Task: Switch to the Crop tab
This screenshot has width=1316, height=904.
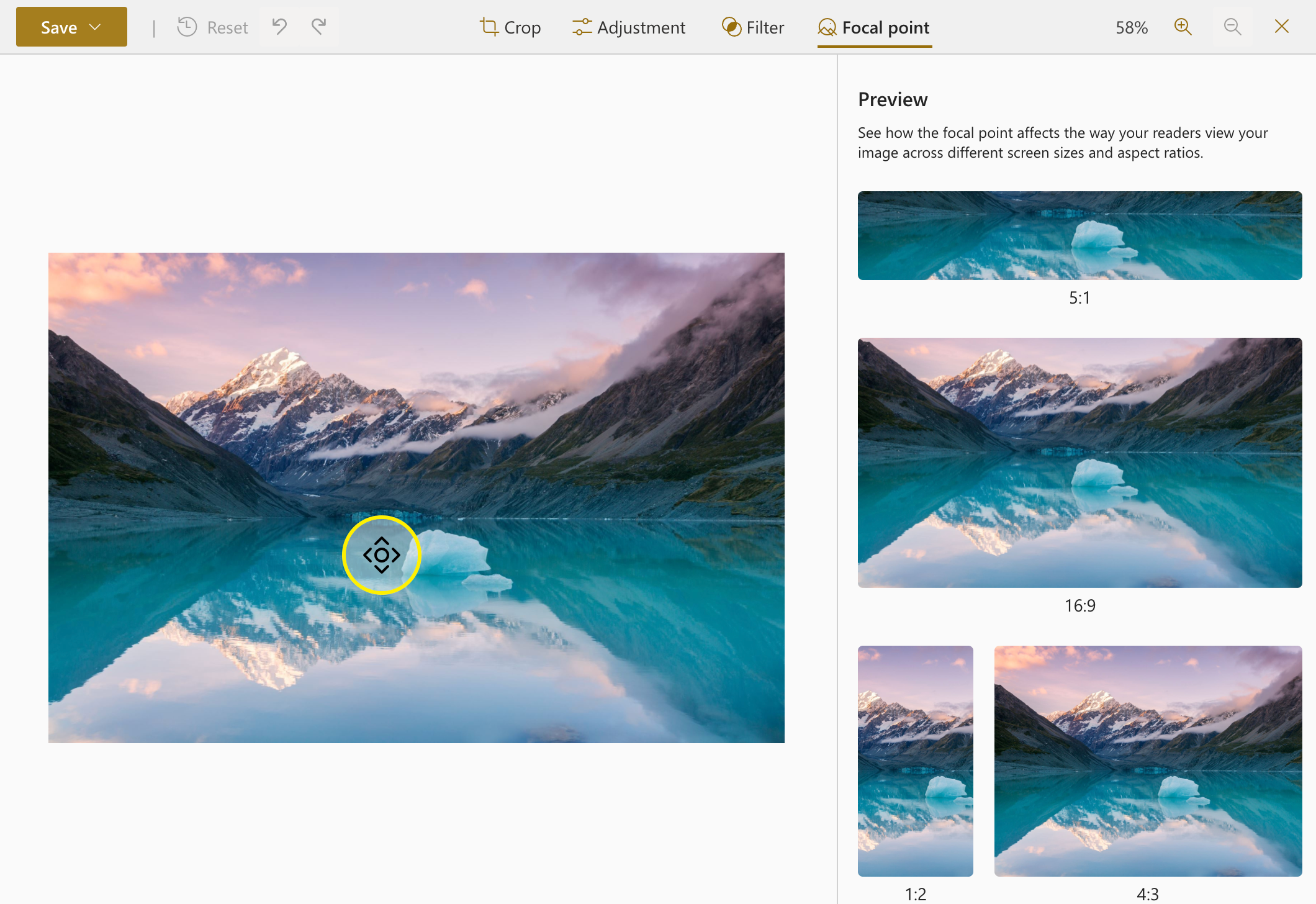Action: (511, 27)
